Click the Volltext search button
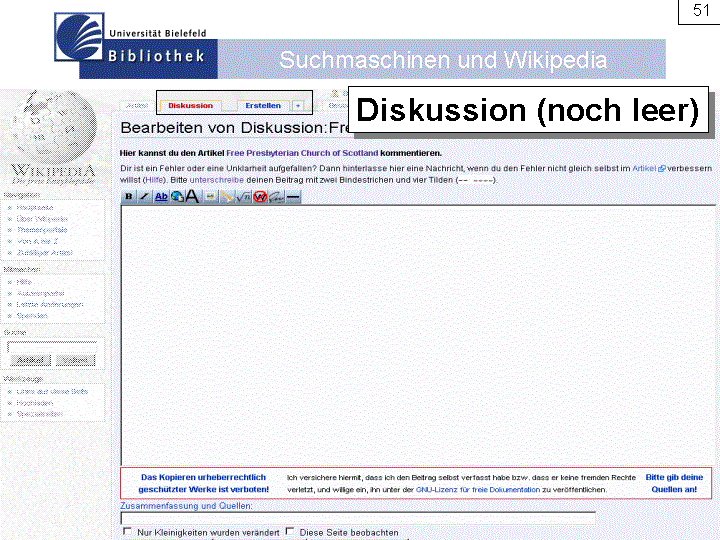This screenshot has height=540, width=720. tap(75, 360)
